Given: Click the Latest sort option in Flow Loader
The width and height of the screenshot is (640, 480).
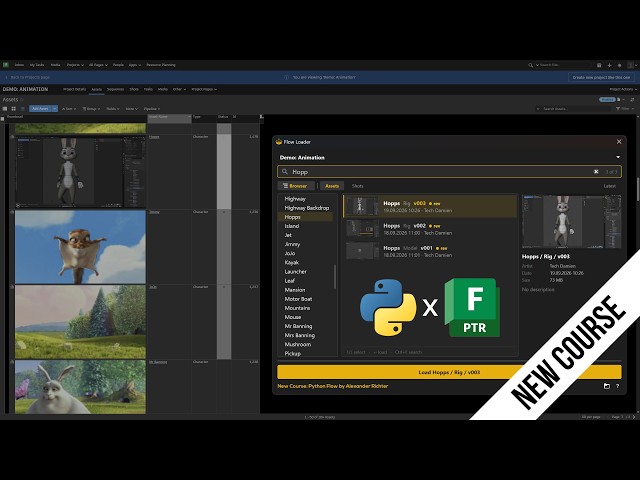Looking at the screenshot, I should 610,186.
